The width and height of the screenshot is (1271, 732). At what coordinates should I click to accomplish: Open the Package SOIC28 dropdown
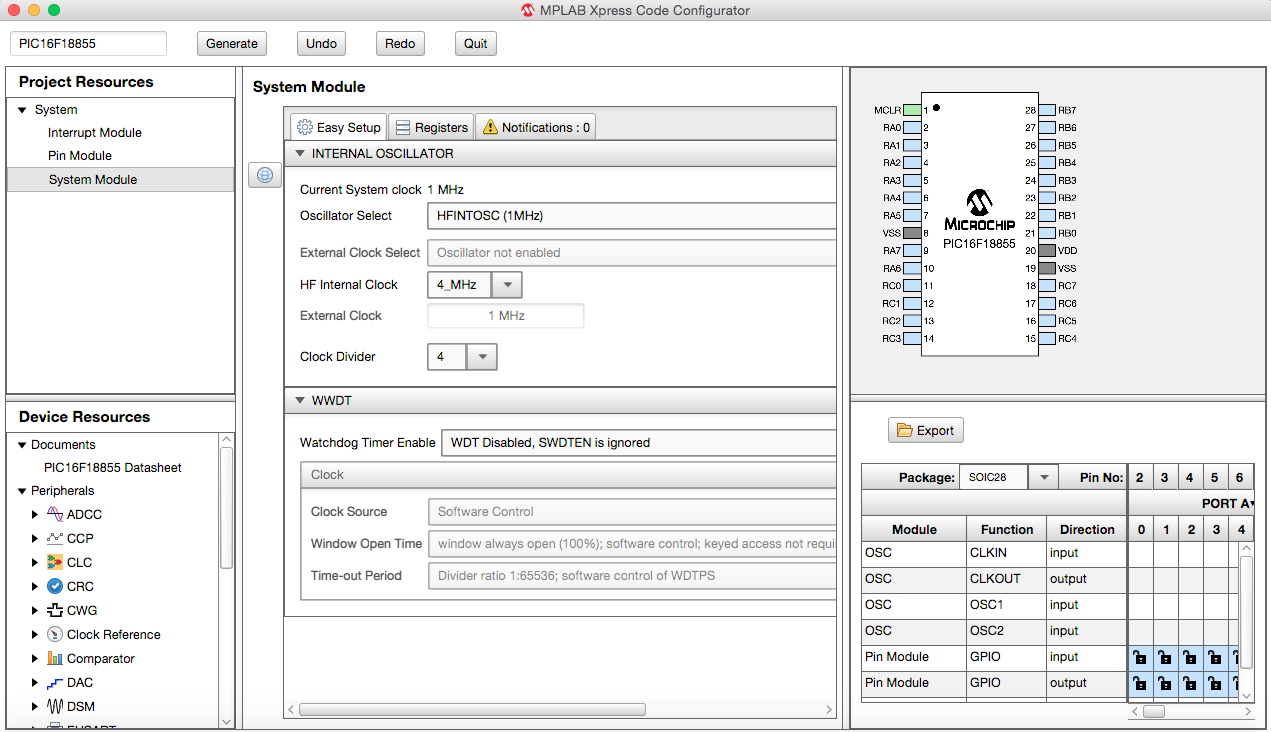tap(1043, 476)
